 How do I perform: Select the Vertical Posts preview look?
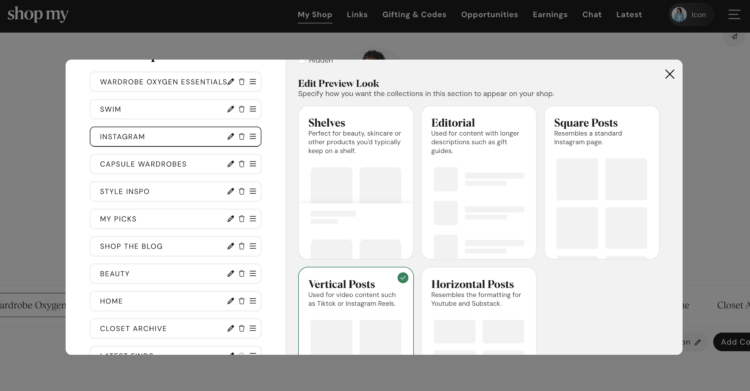pos(356,311)
